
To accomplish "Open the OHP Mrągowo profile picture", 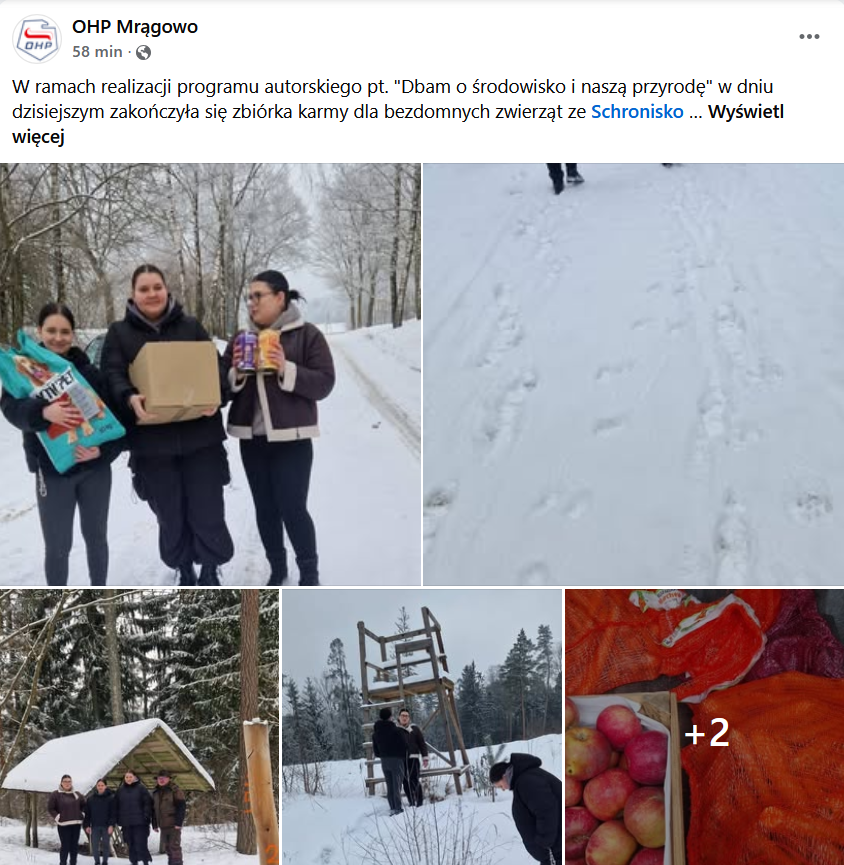I will [37, 39].
